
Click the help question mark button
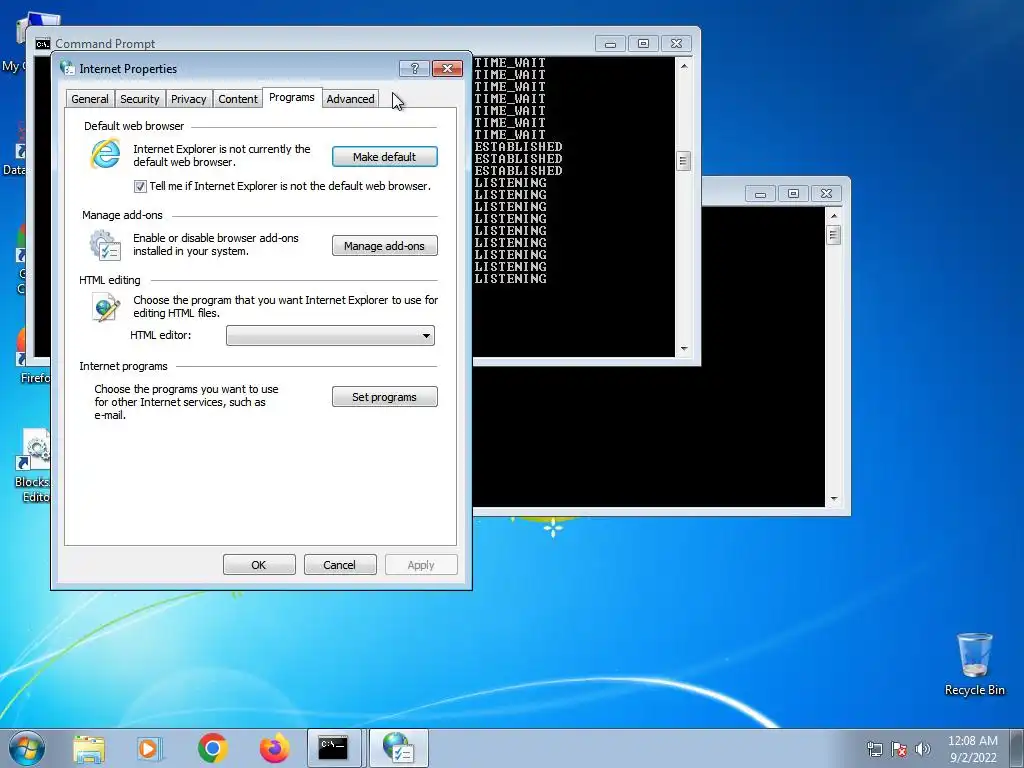[x=414, y=69]
